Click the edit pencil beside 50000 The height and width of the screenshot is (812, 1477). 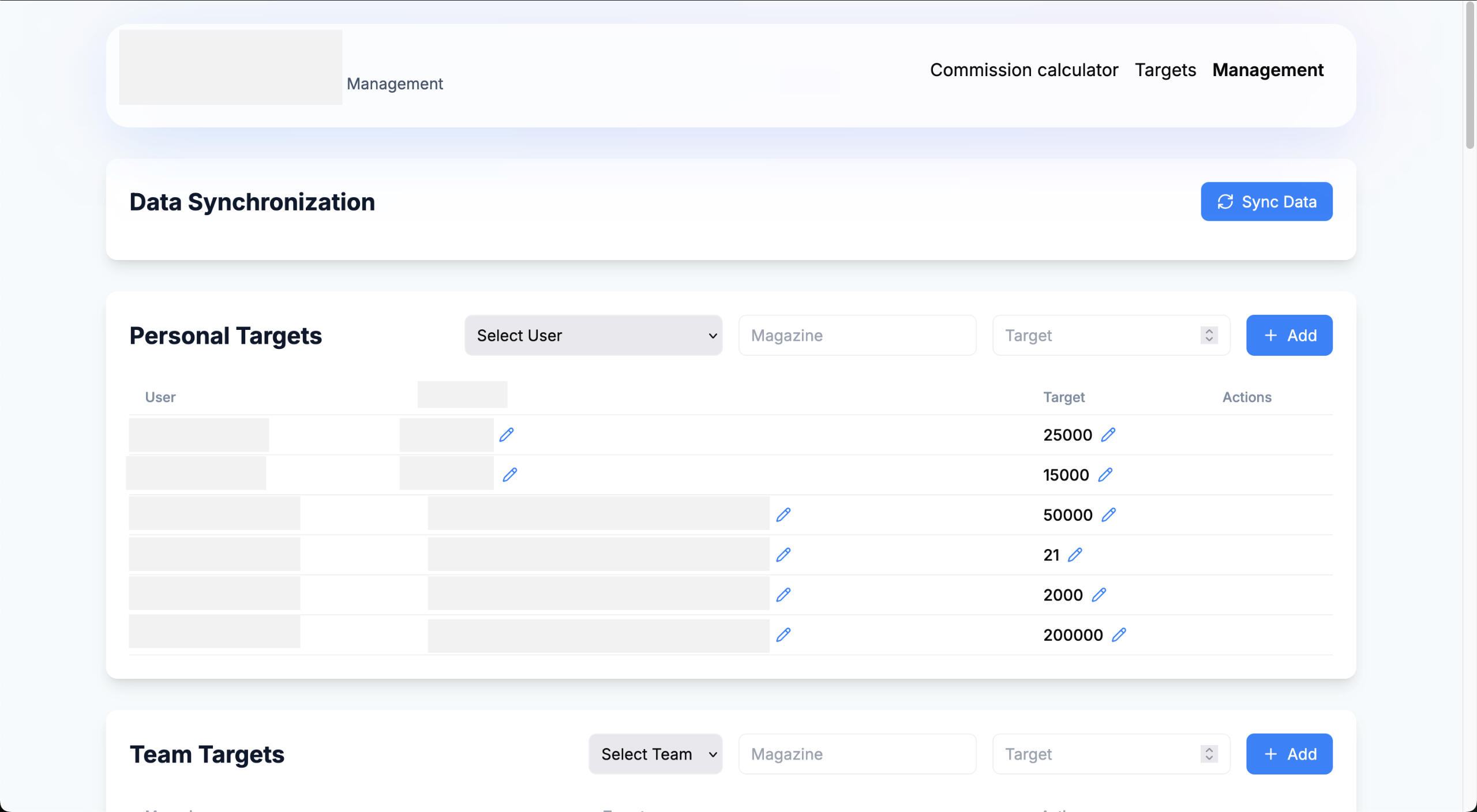click(x=1108, y=514)
